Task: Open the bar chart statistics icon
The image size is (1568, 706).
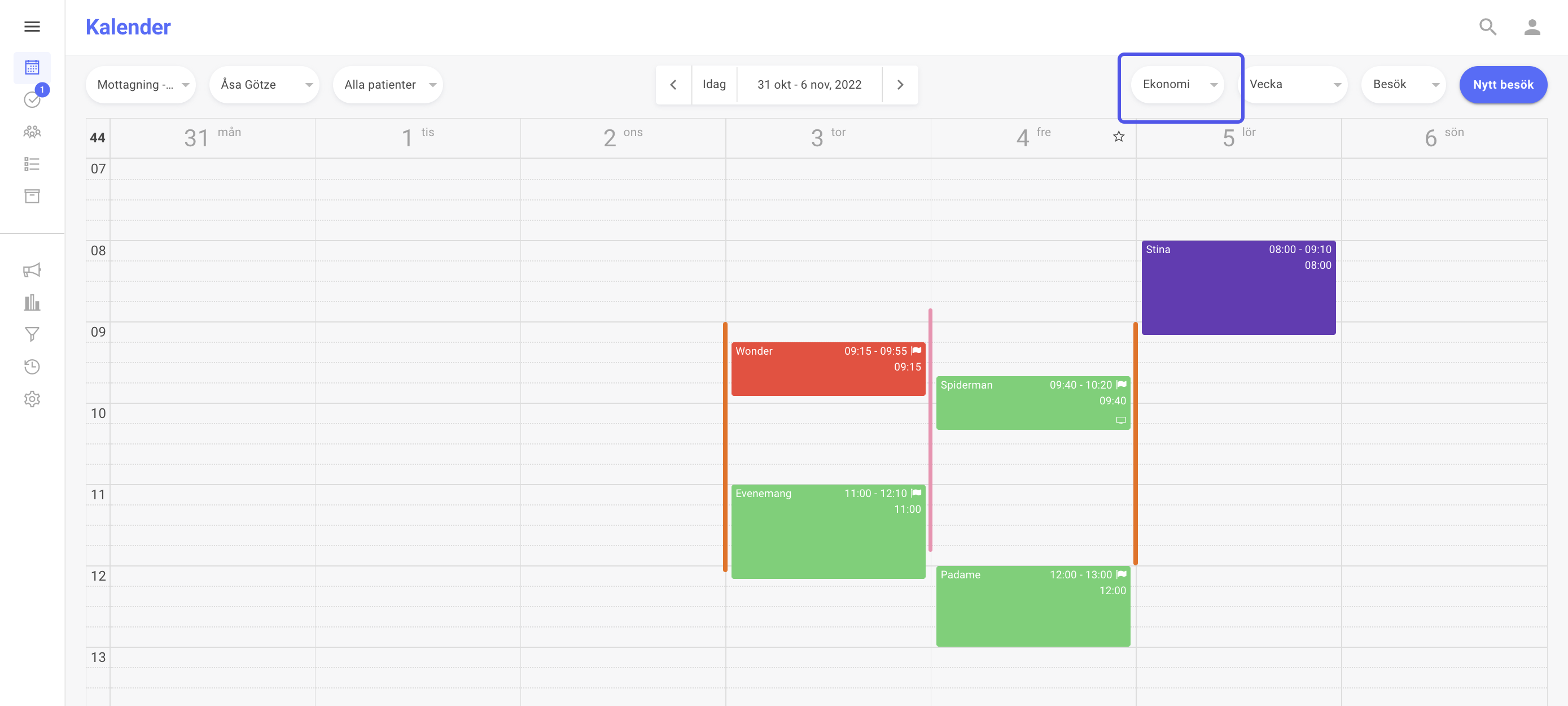Action: (32, 302)
